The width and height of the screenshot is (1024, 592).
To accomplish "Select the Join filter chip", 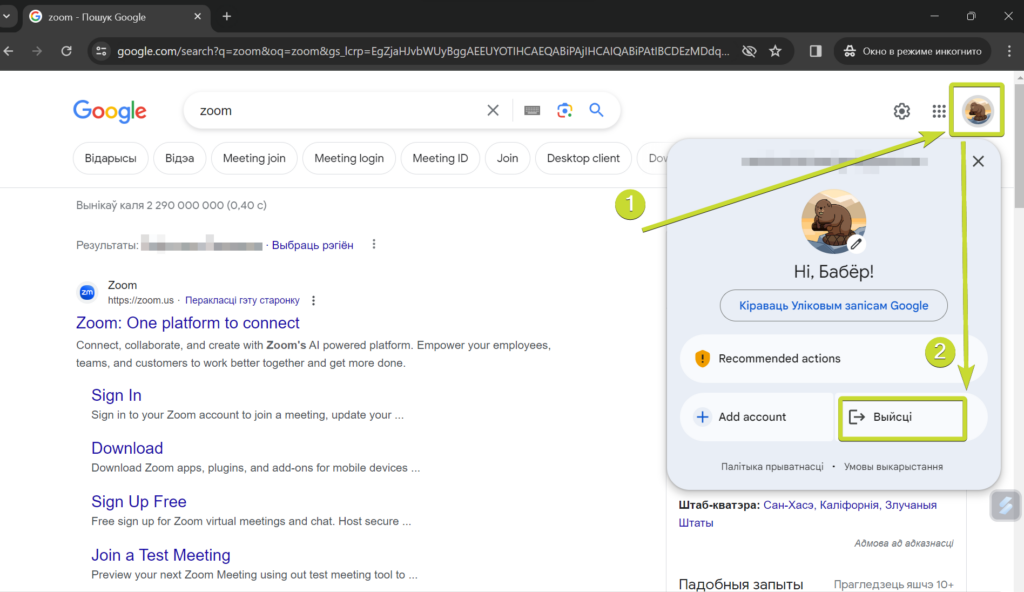I will coord(507,158).
